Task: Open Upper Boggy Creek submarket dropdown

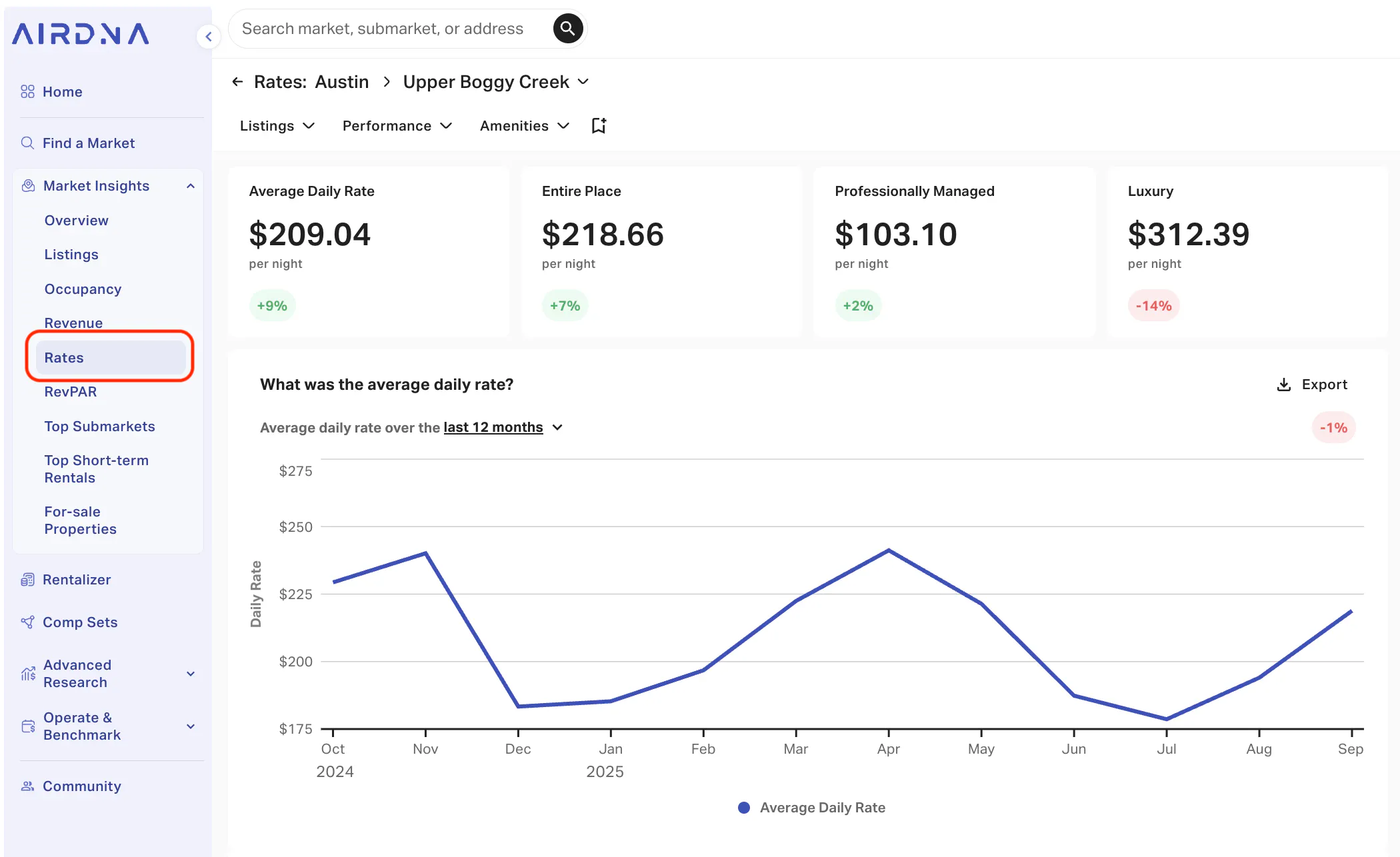Action: pos(496,81)
